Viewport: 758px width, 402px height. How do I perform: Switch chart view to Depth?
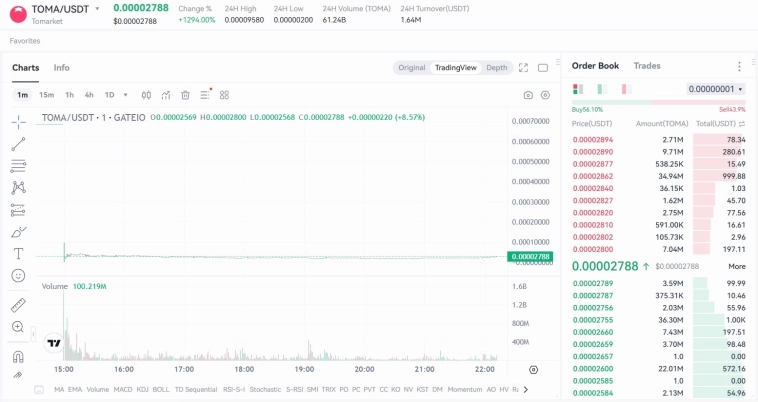496,68
